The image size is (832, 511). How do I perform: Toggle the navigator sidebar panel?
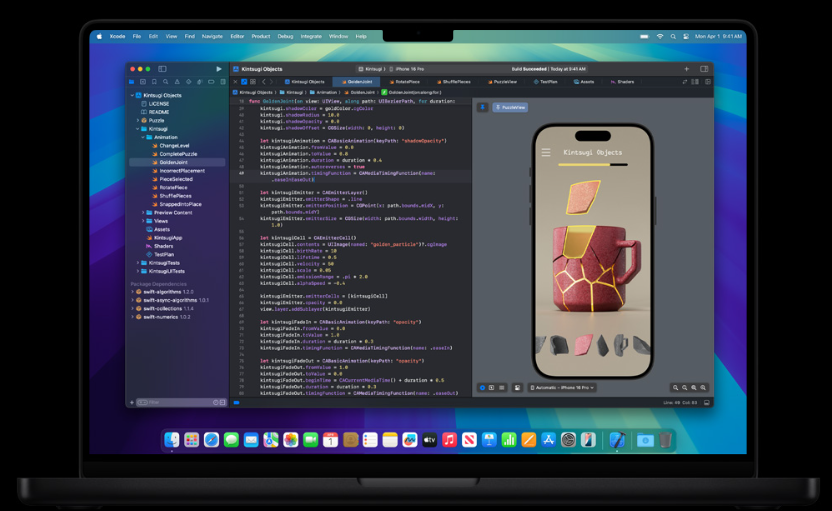[163, 69]
